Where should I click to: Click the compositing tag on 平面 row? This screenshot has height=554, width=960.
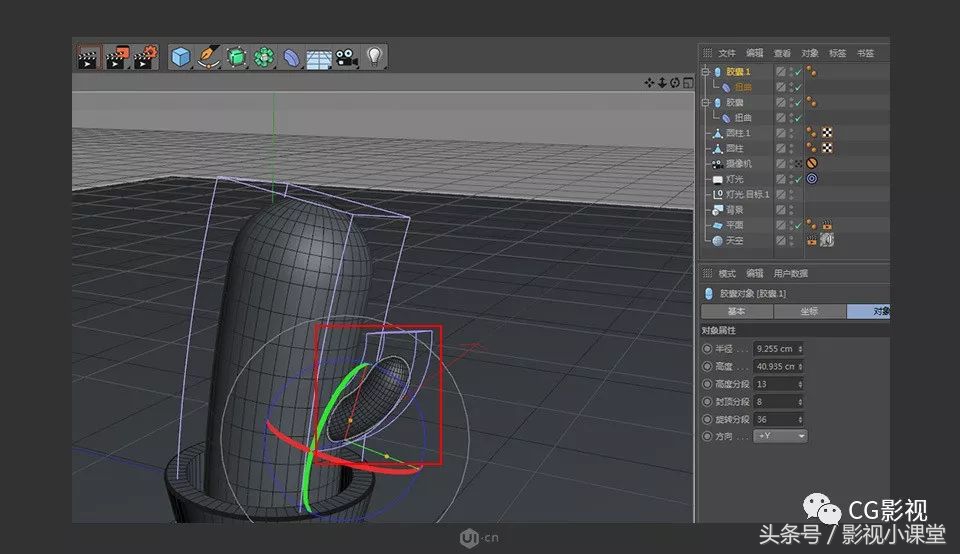coord(827,225)
